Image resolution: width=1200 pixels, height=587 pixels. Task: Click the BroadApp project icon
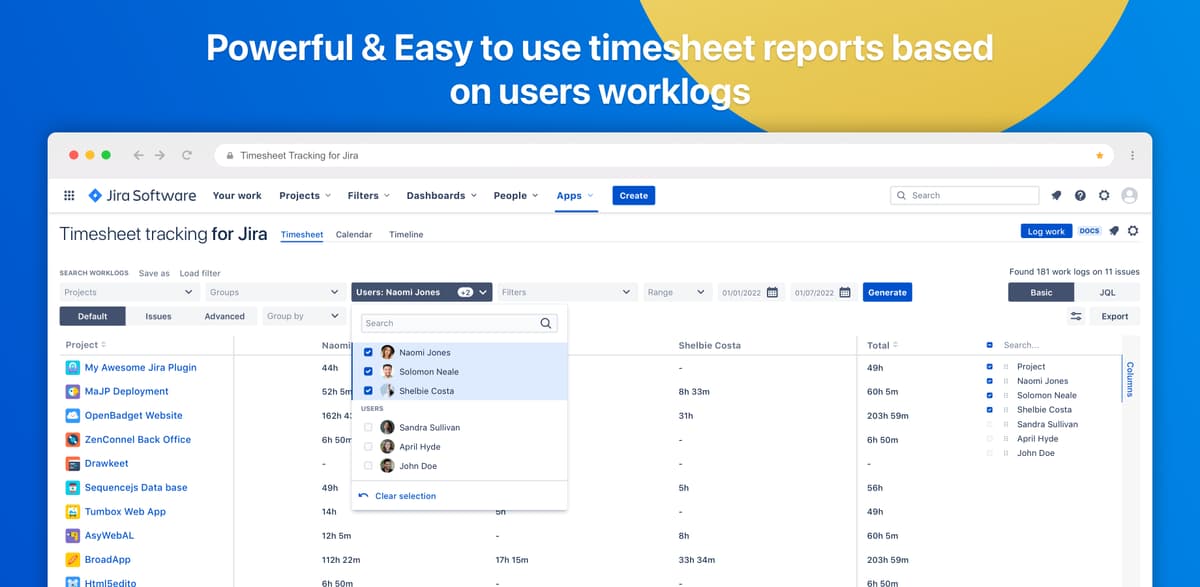(73, 559)
